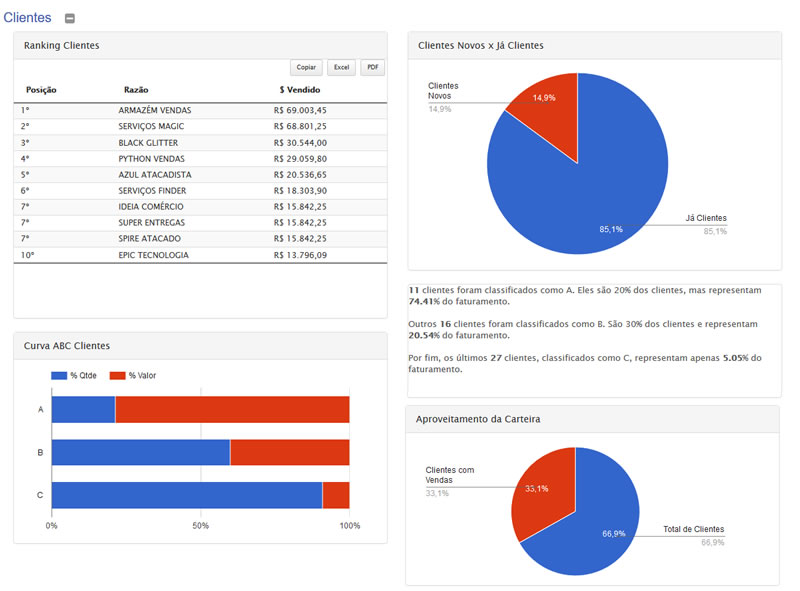Click the blue bar segment for class B

pyautogui.click(x=140, y=452)
